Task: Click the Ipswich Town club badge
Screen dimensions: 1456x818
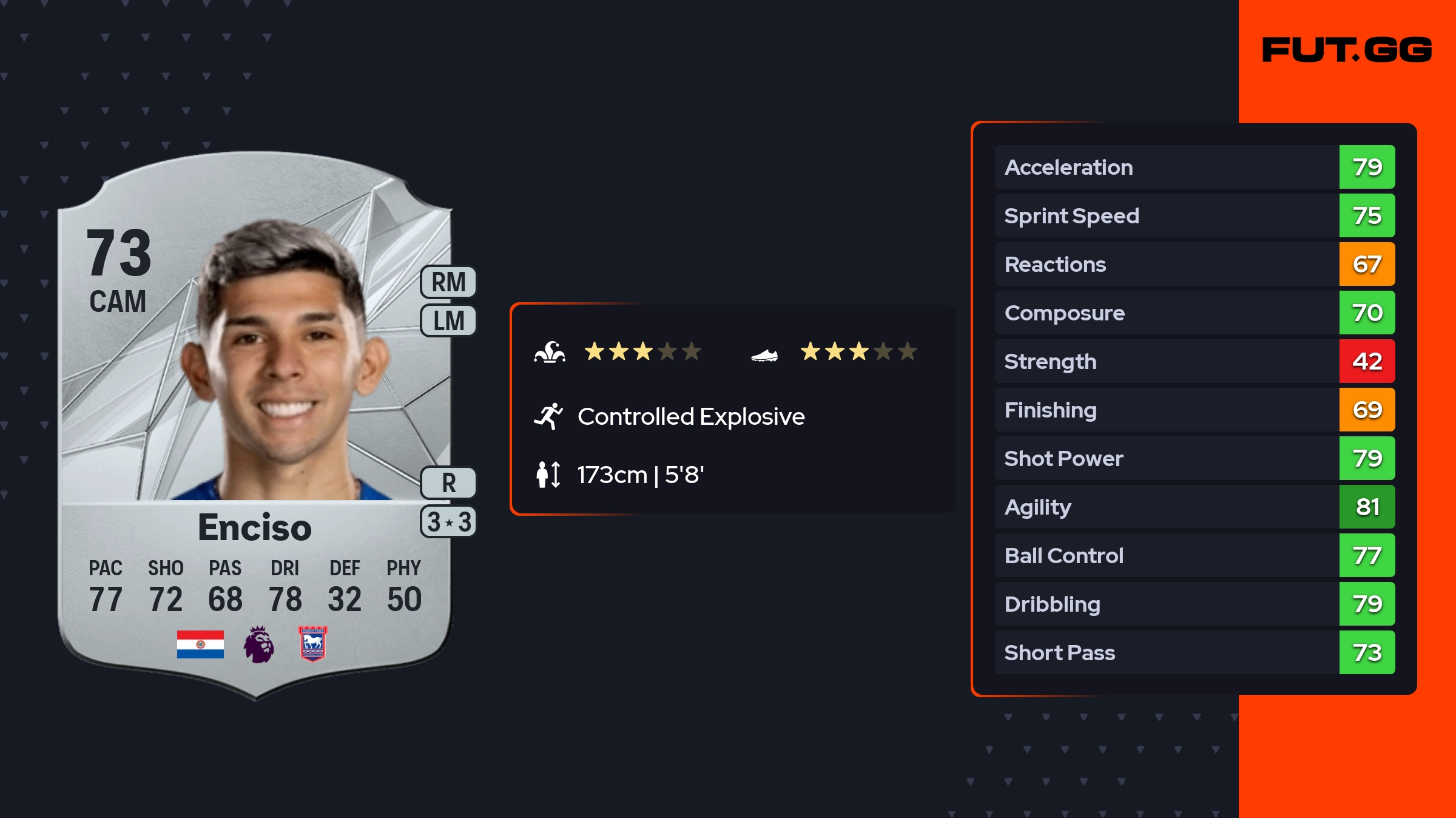Action: [313, 644]
